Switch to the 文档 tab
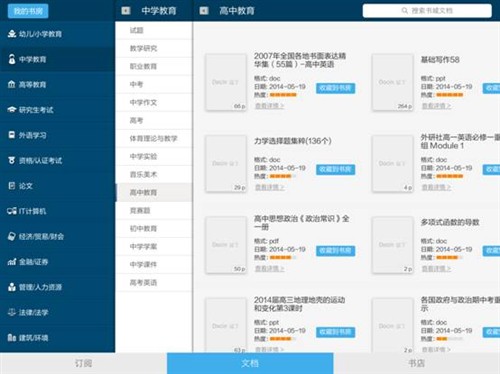This screenshot has width=500, height=374. point(250,363)
